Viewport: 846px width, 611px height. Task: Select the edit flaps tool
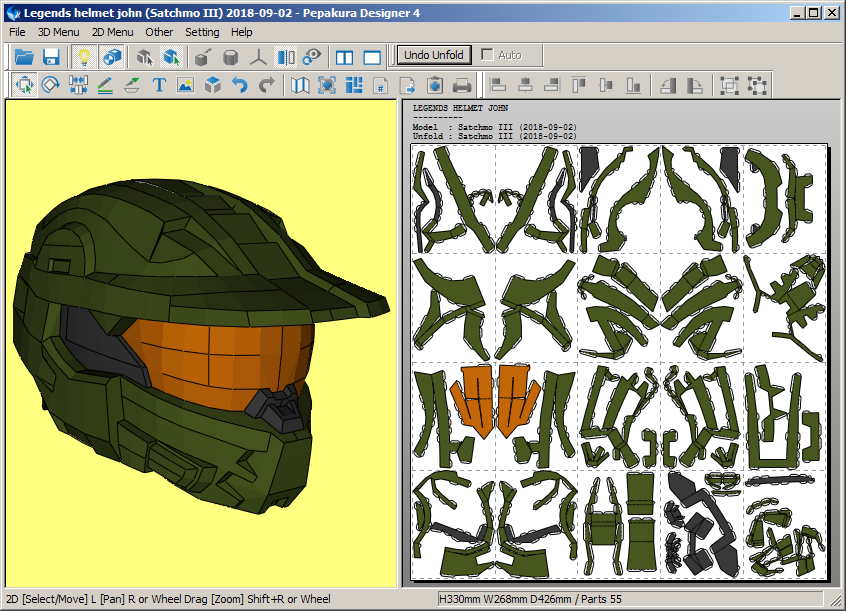(x=132, y=85)
